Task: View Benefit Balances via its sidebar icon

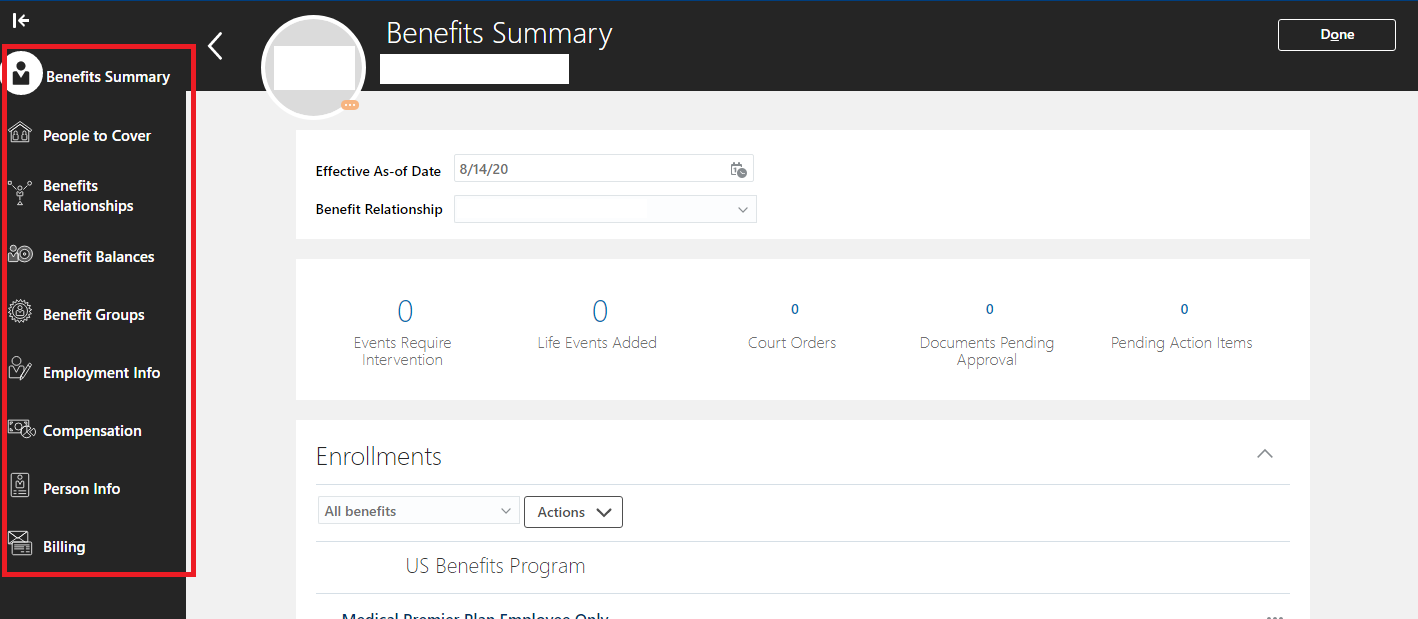Action: point(21,255)
